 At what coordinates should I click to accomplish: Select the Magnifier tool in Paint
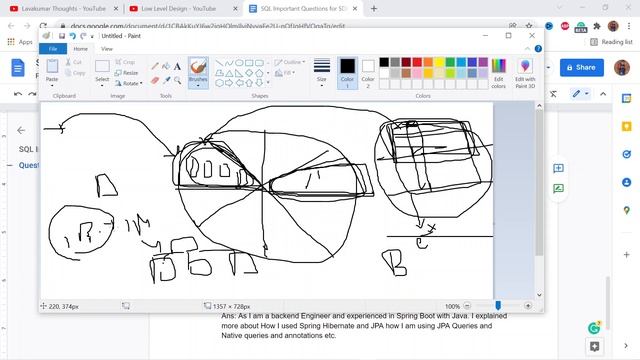(178, 80)
